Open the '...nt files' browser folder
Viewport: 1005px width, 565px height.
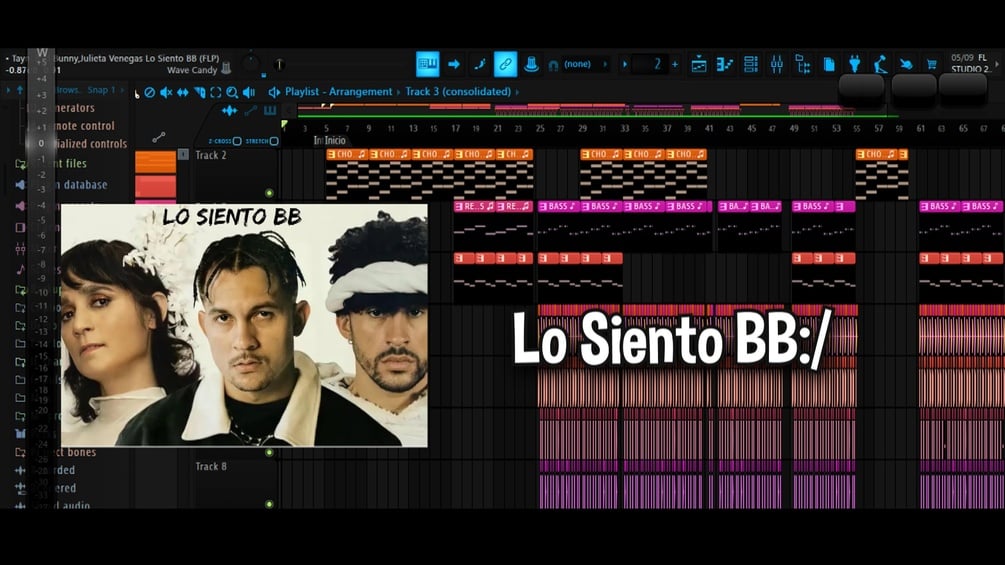(71, 163)
